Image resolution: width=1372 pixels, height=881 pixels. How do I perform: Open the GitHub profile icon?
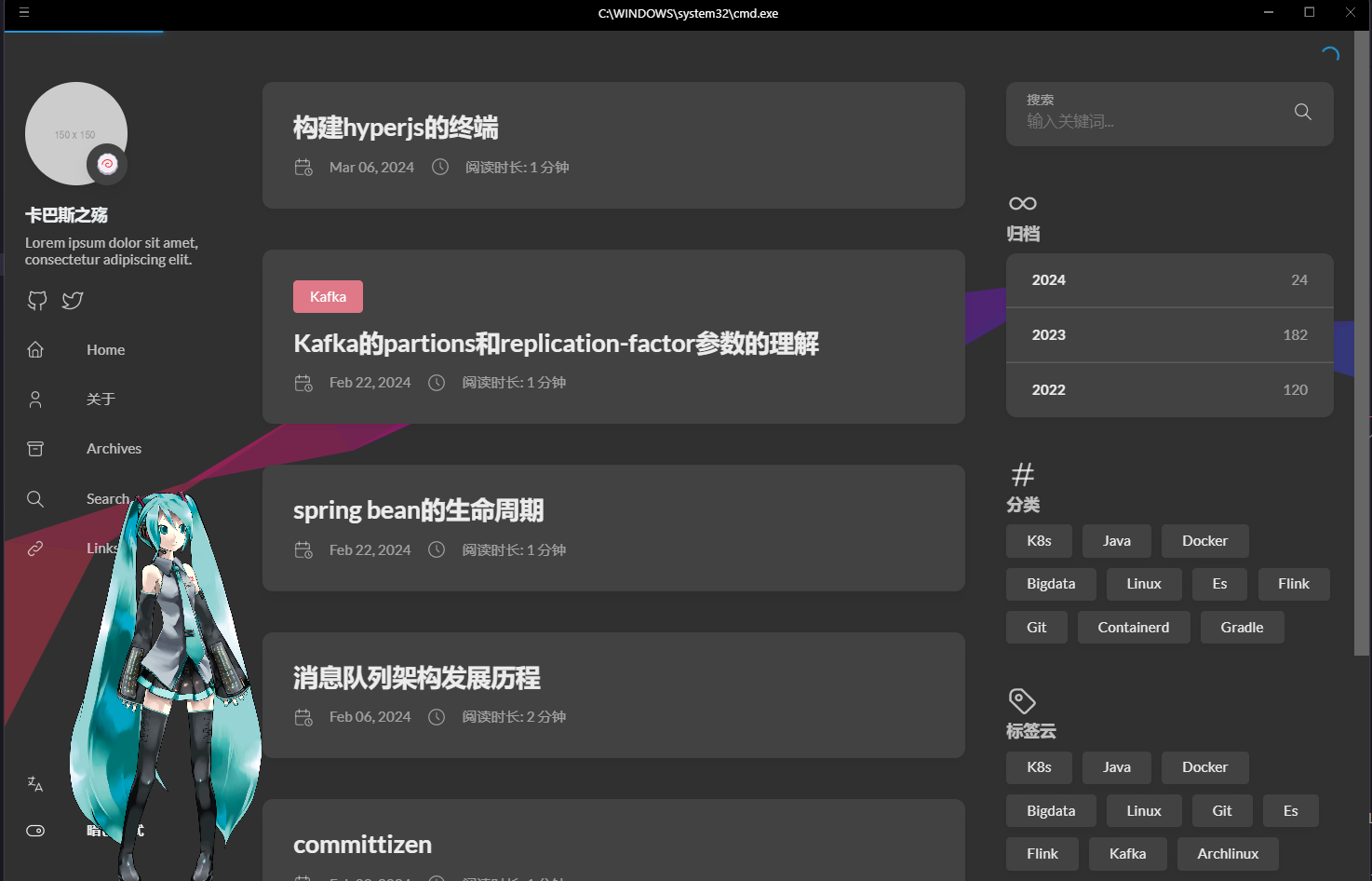point(37,300)
